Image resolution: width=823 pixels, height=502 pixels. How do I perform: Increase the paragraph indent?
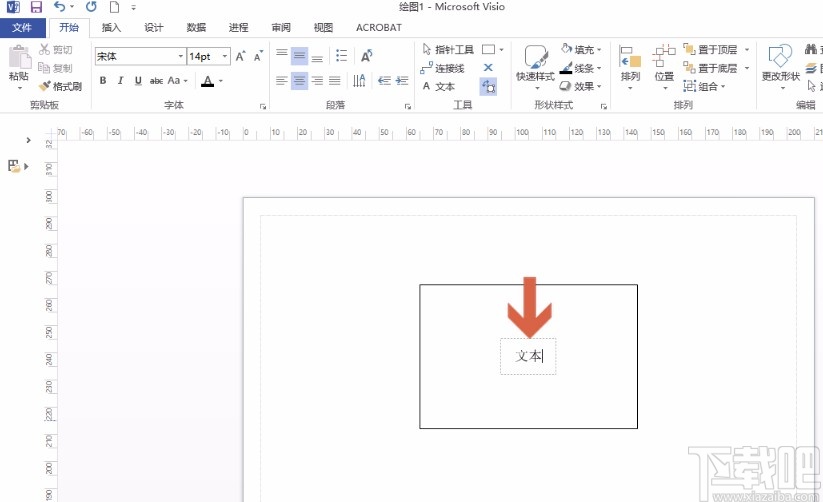coord(402,80)
